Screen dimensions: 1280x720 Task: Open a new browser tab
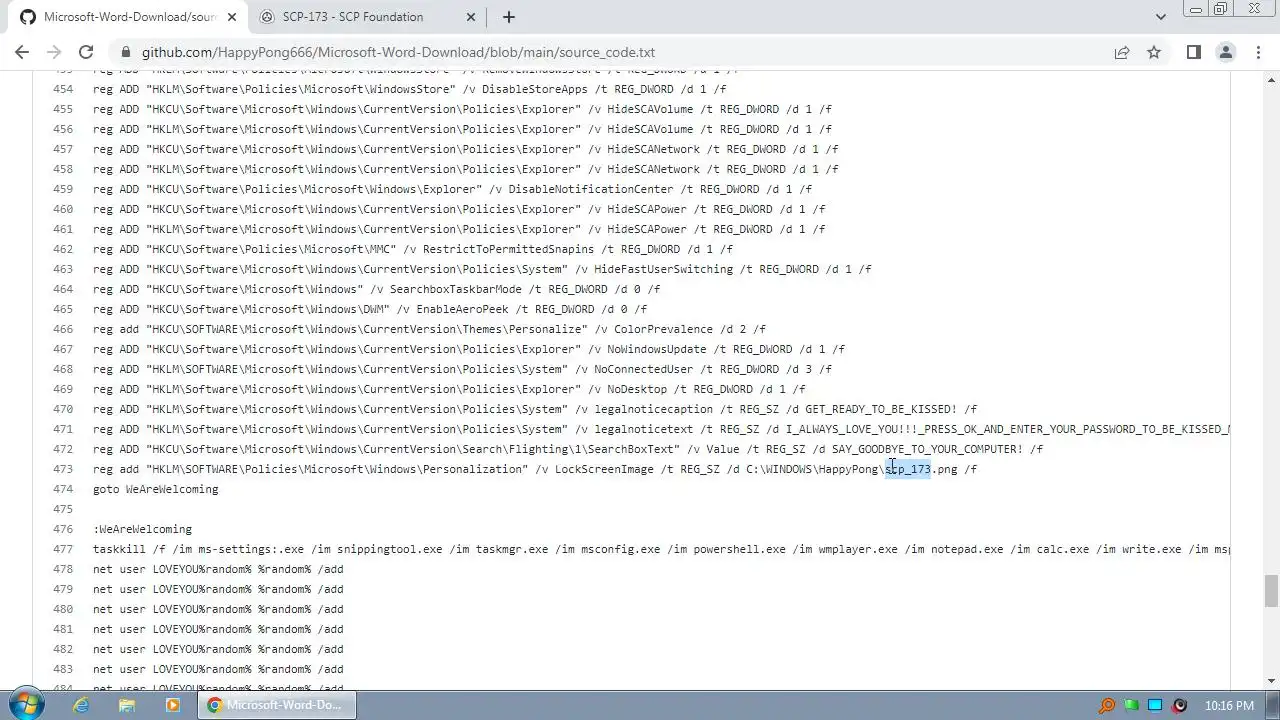[x=508, y=17]
